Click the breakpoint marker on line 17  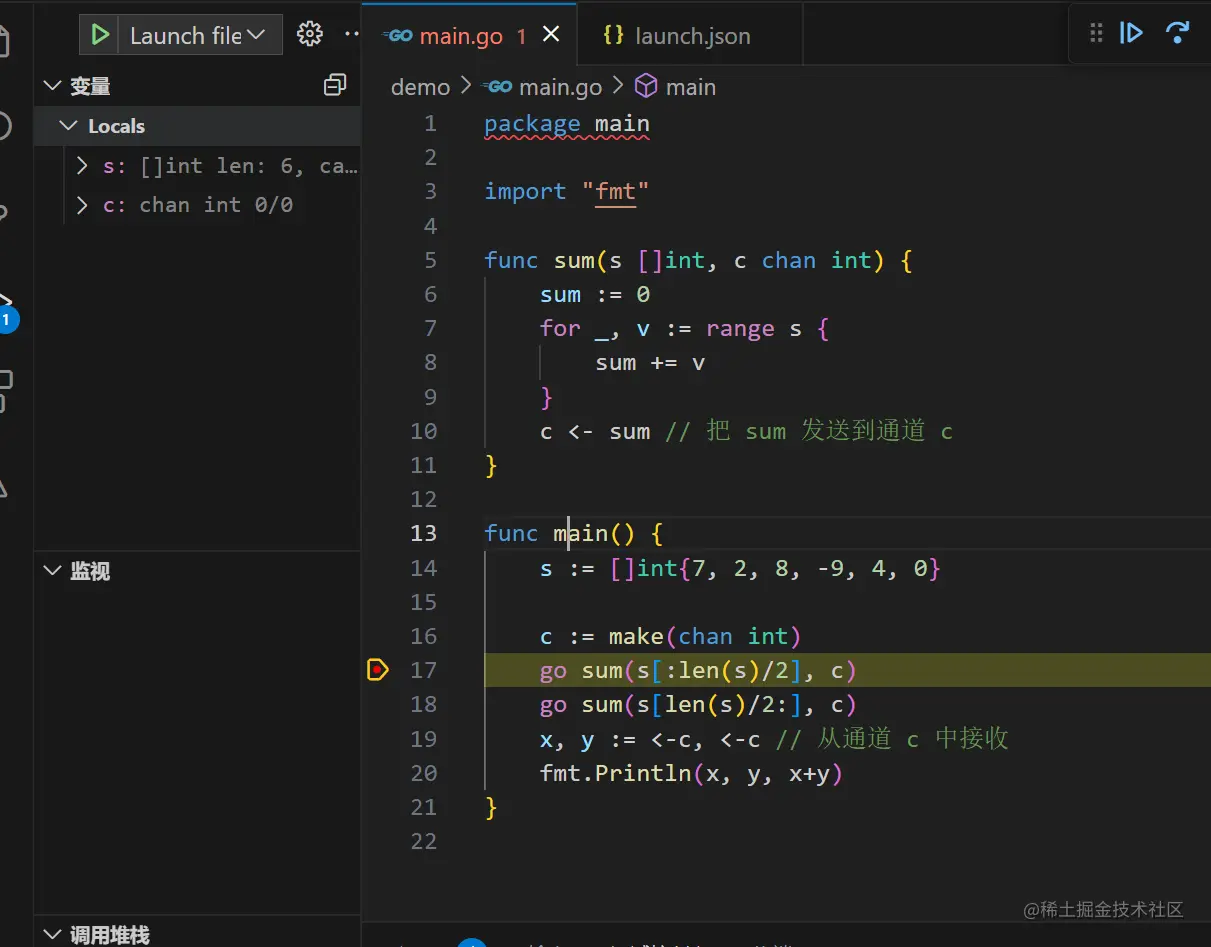377,670
